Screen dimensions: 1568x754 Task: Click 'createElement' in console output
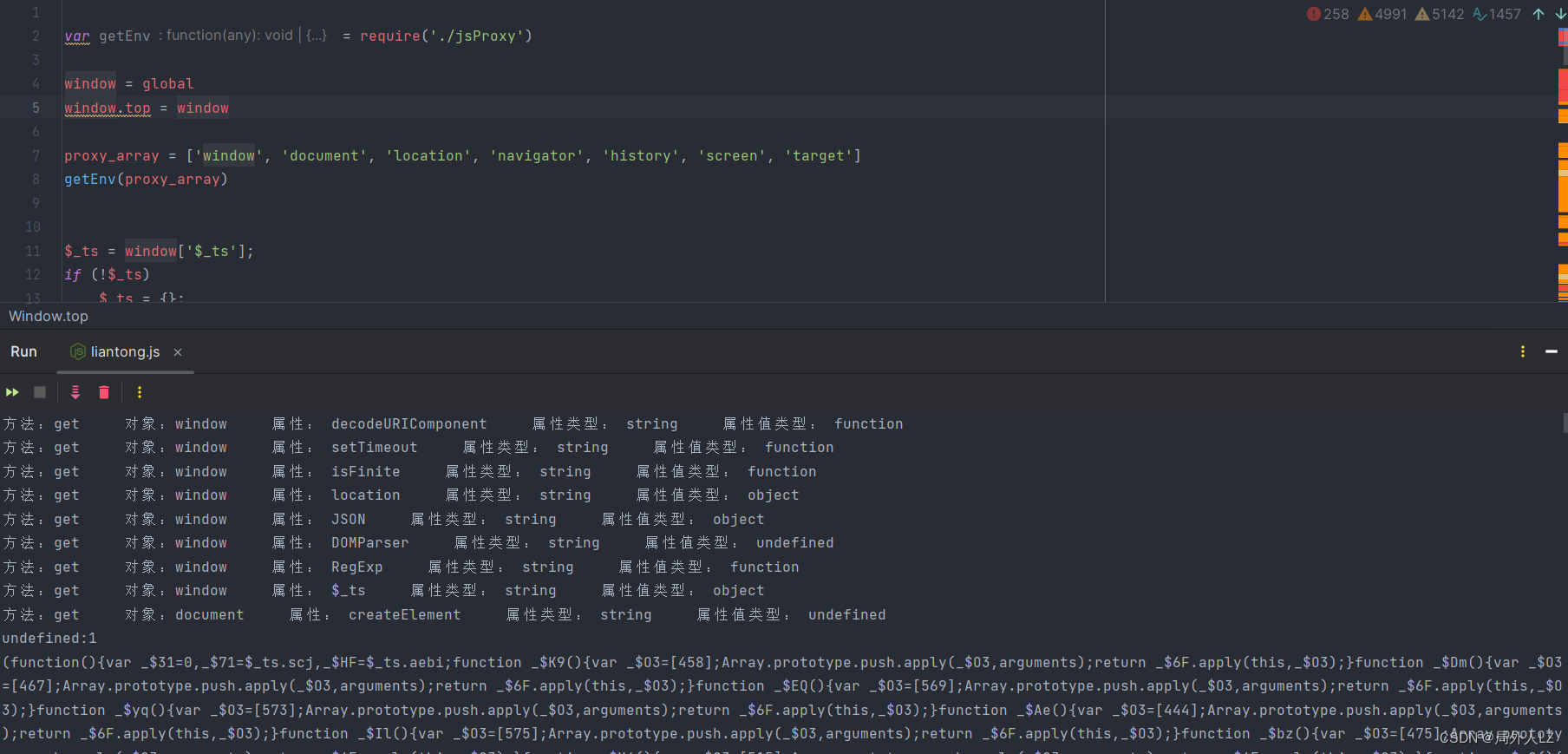pos(405,614)
